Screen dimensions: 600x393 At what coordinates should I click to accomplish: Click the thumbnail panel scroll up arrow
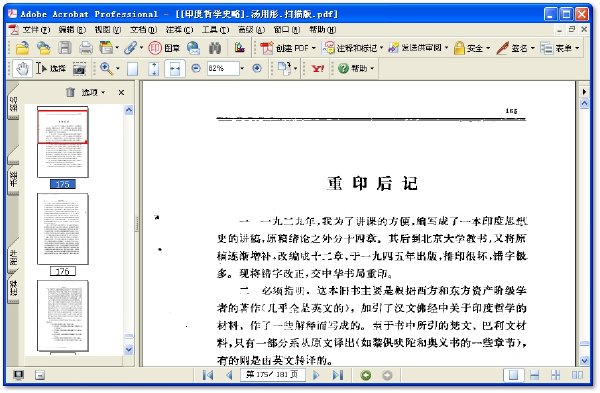(129, 110)
